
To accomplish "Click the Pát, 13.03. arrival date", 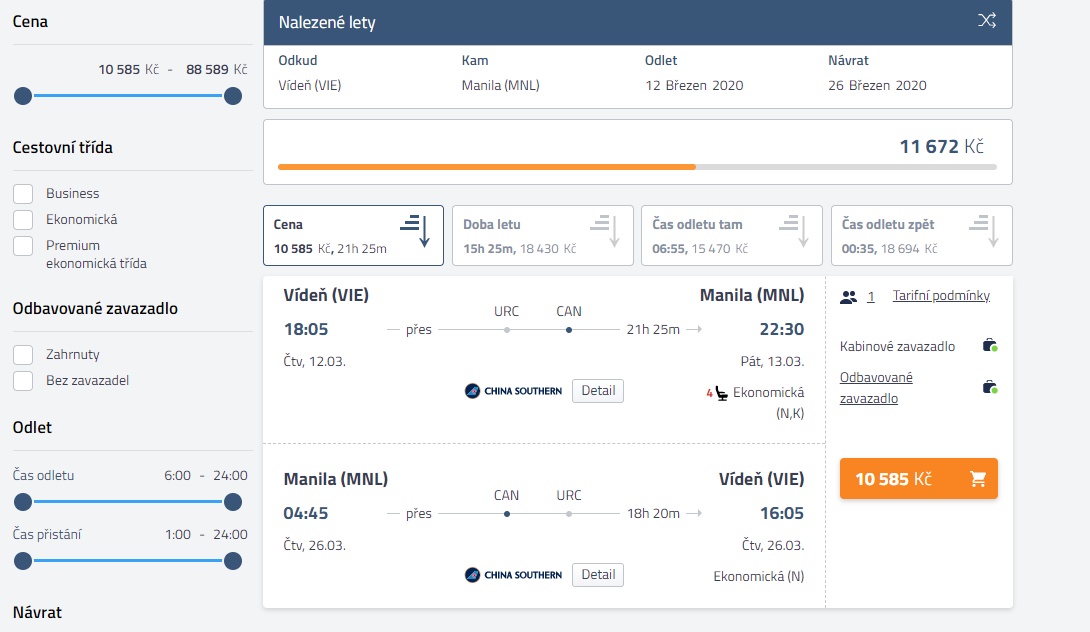I will (x=772, y=362).
